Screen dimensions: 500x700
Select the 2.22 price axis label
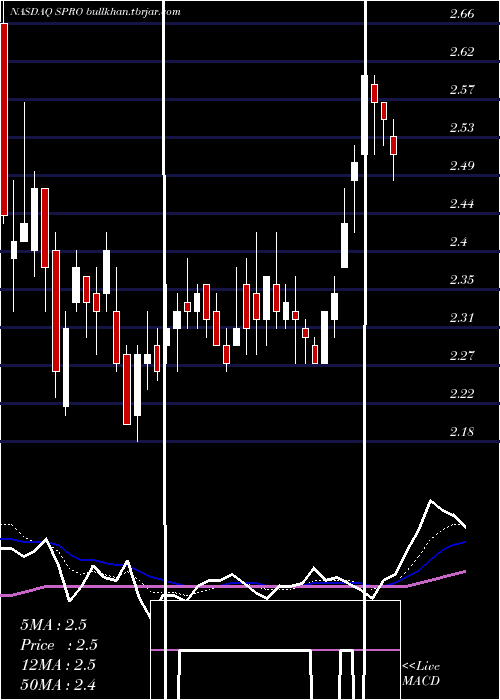coord(462,394)
